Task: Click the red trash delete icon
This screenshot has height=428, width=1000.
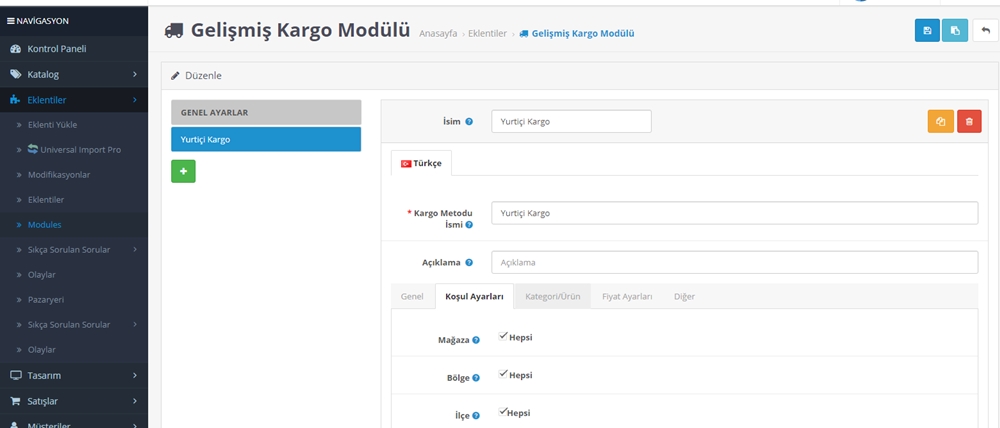Action: pos(969,121)
